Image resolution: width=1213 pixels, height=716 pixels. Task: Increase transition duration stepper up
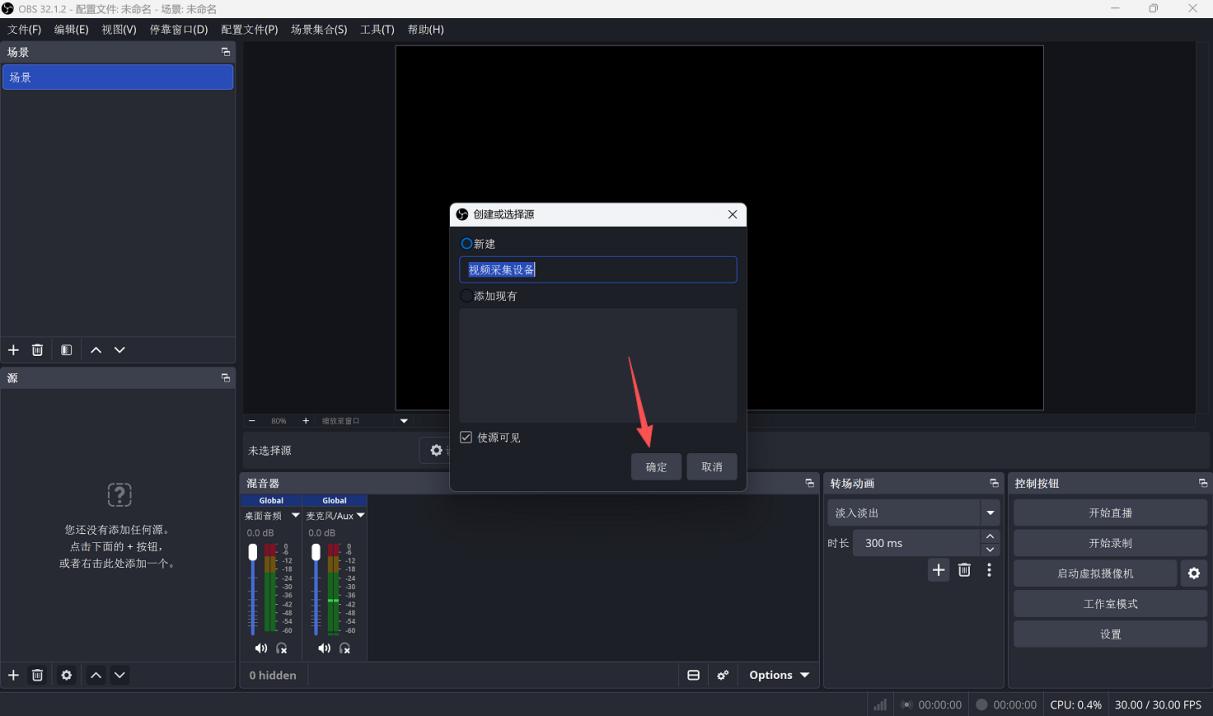[990, 537]
